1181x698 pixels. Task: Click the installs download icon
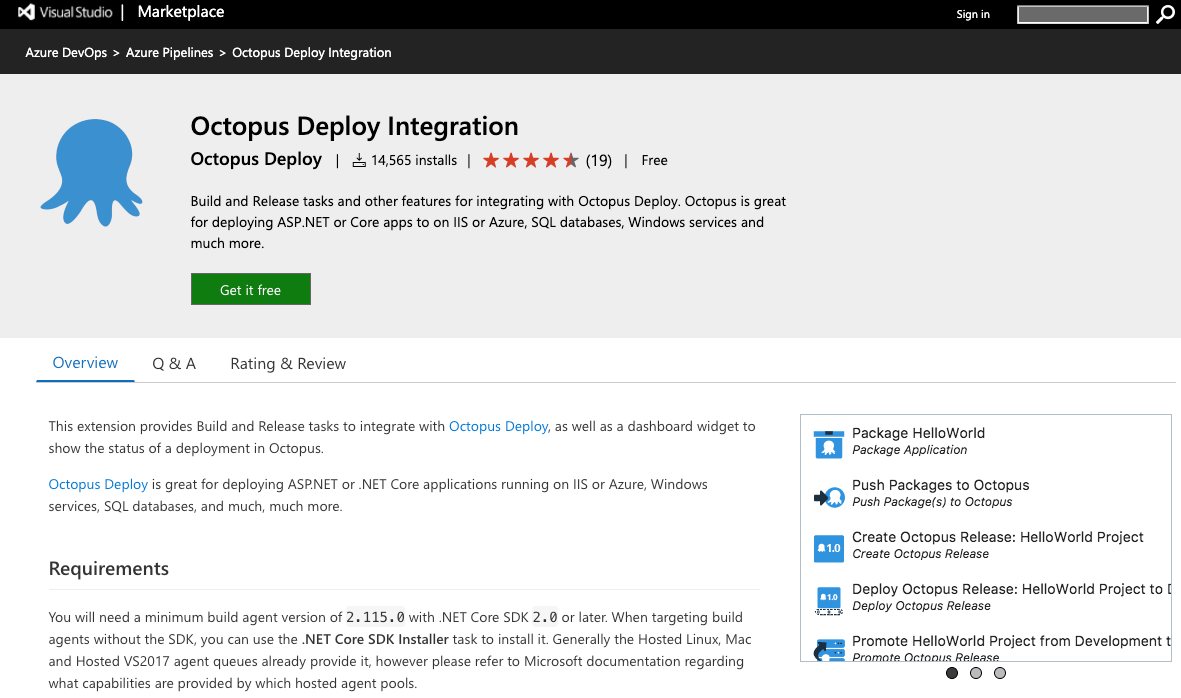click(359, 160)
